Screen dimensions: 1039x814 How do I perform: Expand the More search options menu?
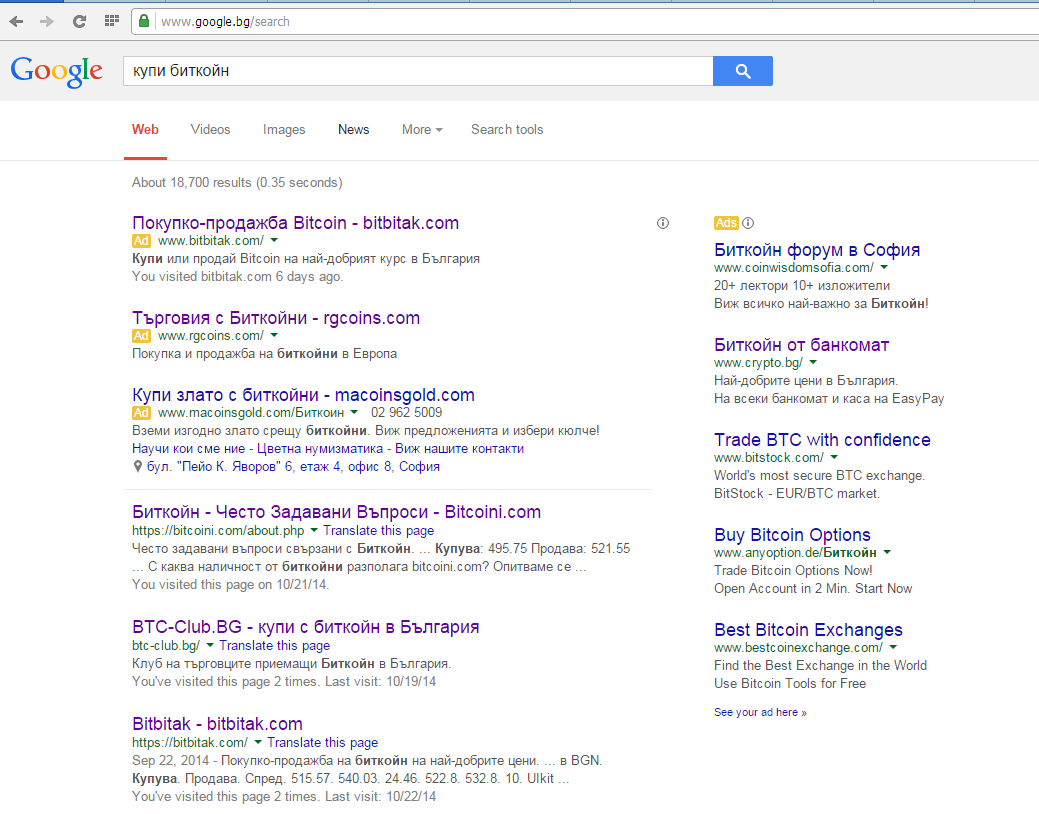tap(422, 130)
